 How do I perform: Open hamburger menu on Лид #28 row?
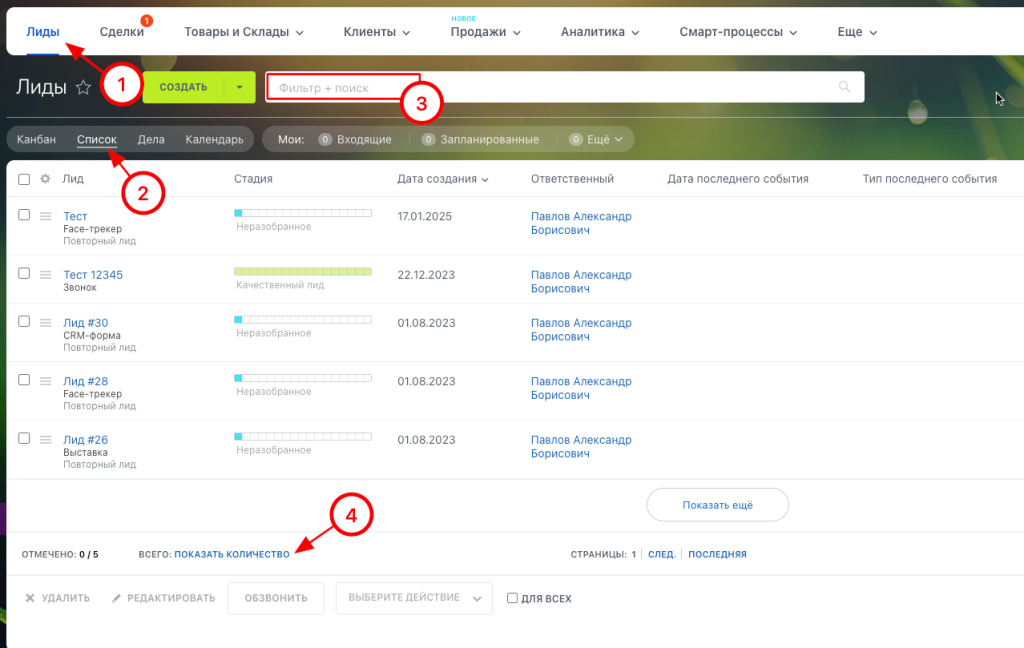pyautogui.click(x=46, y=381)
